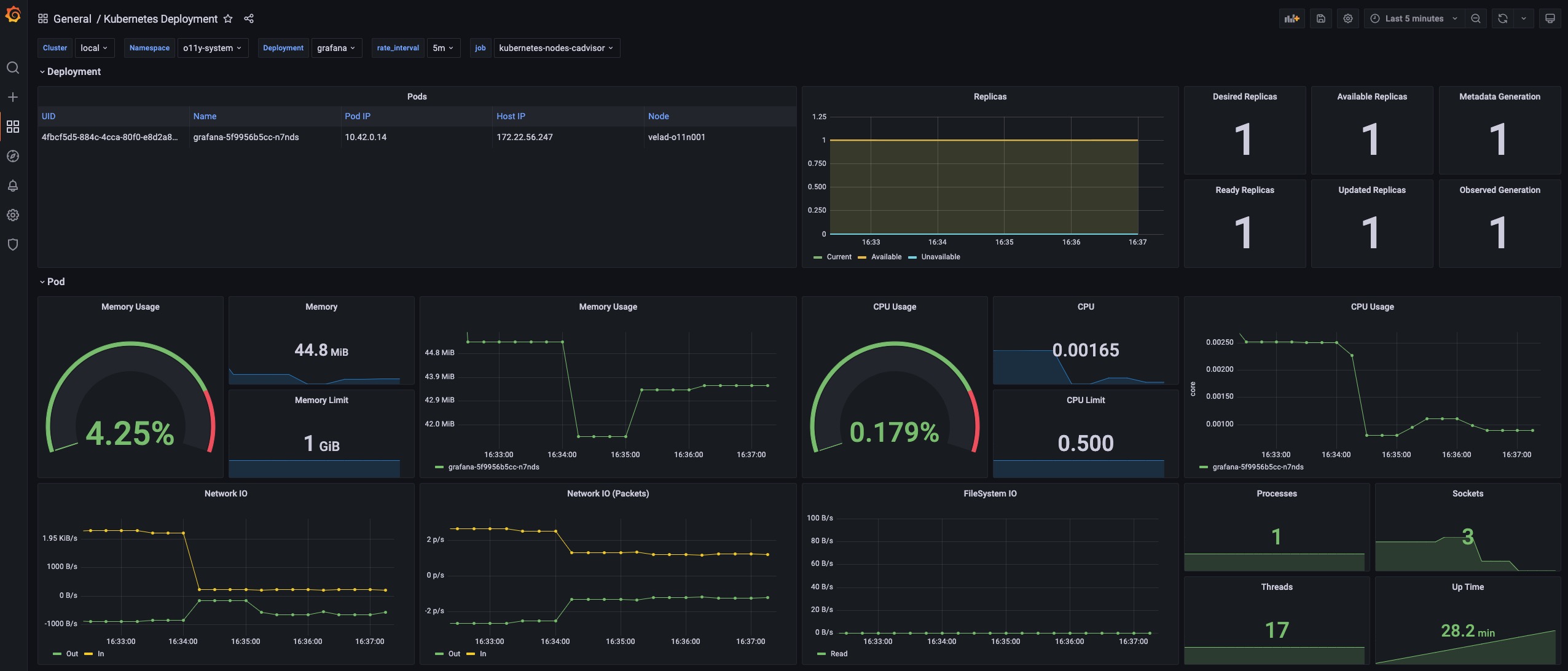The width and height of the screenshot is (1568, 671).
Task: Open the Alerting bell icon
Action: click(13, 186)
